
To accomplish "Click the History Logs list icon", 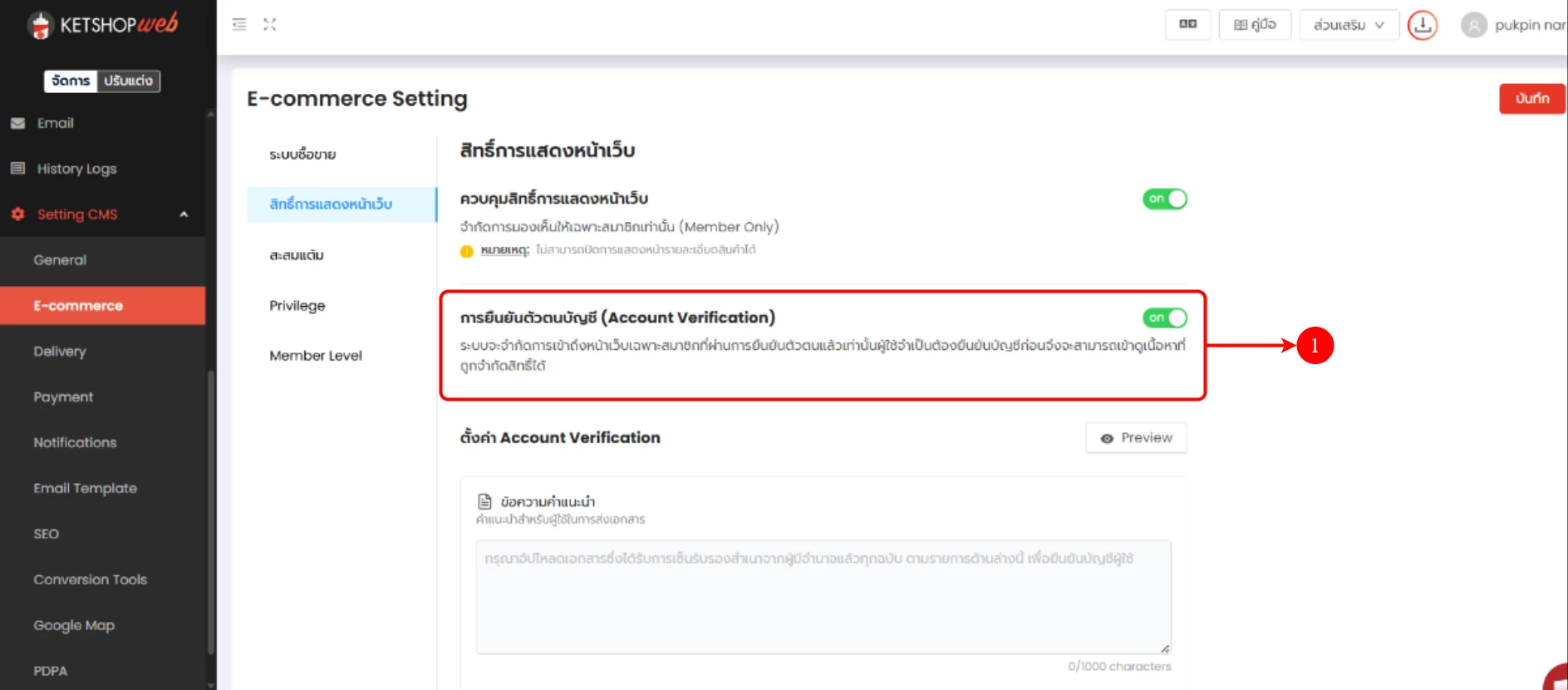I will [x=17, y=169].
